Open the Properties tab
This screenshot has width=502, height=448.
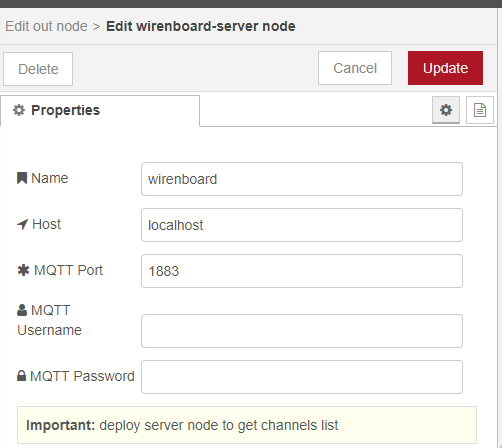coord(100,110)
